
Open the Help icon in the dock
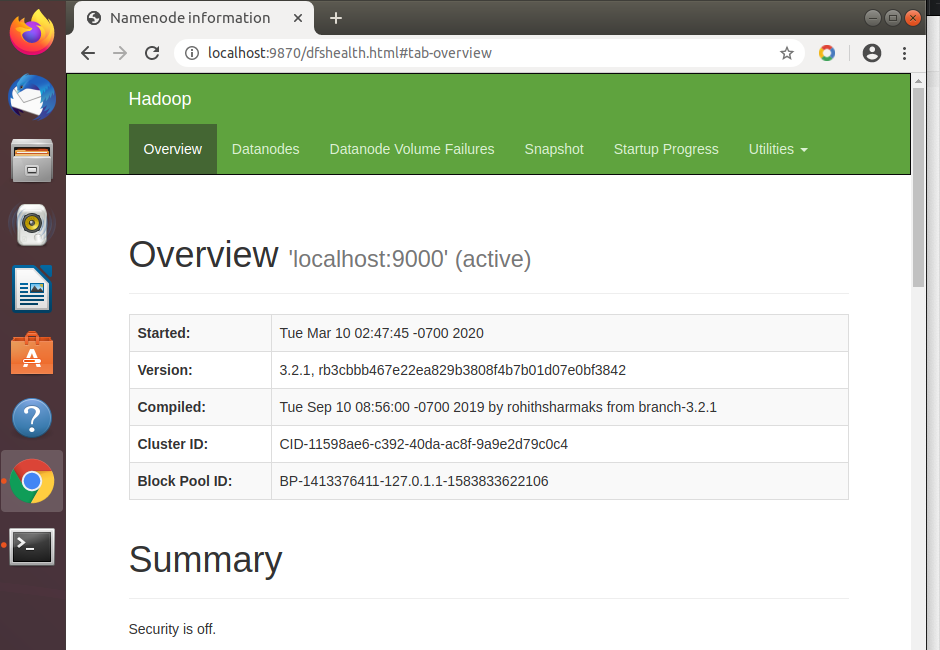pos(32,418)
